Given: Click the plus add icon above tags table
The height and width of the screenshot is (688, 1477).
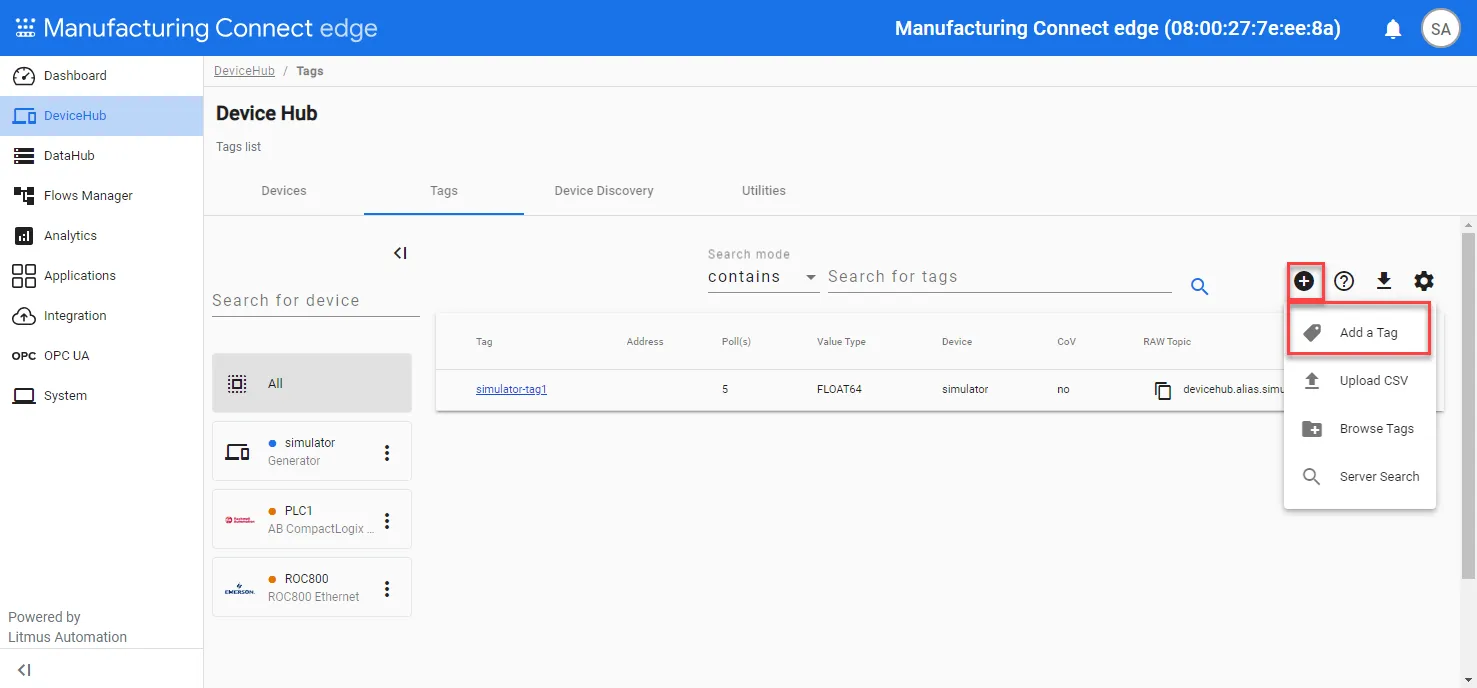Looking at the screenshot, I should click(x=1304, y=282).
